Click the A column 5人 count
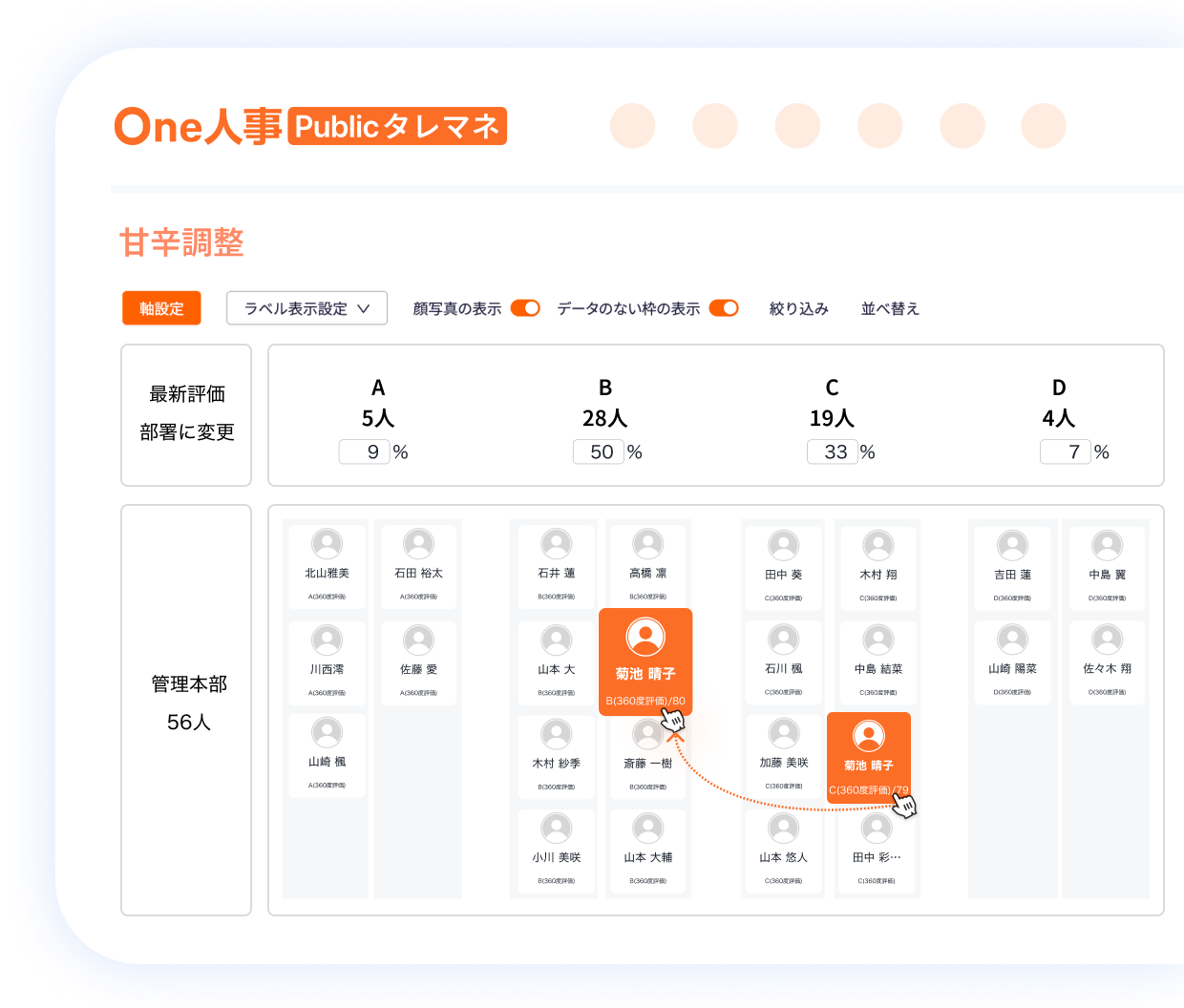 pyautogui.click(x=378, y=418)
